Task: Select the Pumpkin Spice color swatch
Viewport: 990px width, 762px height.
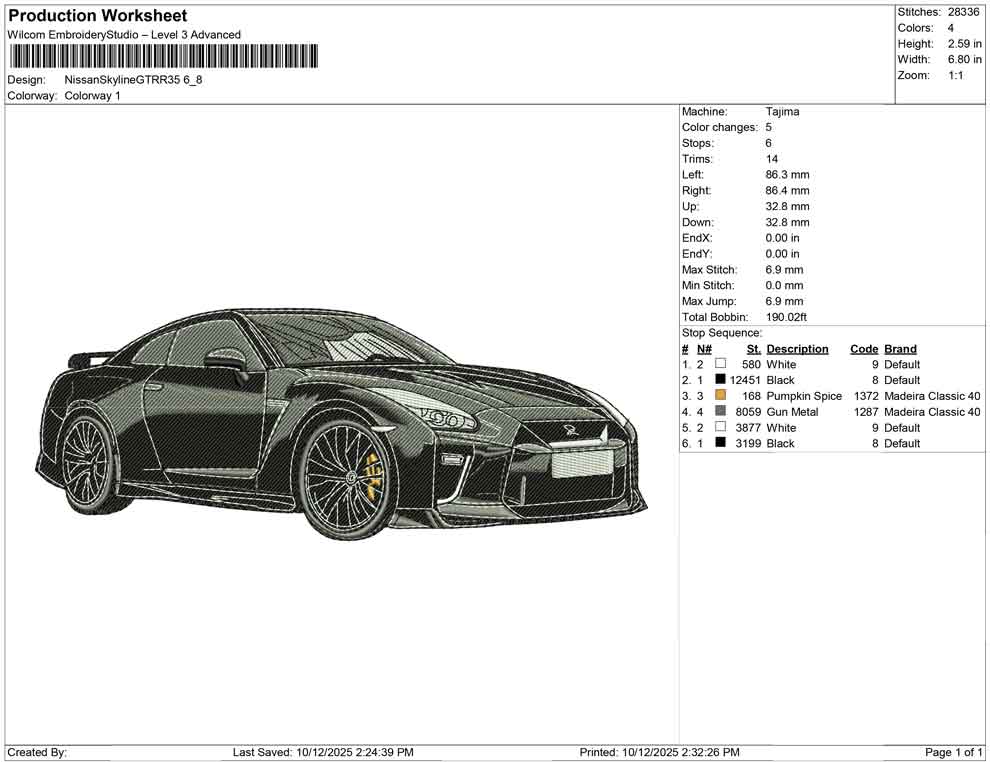Action: coord(720,396)
